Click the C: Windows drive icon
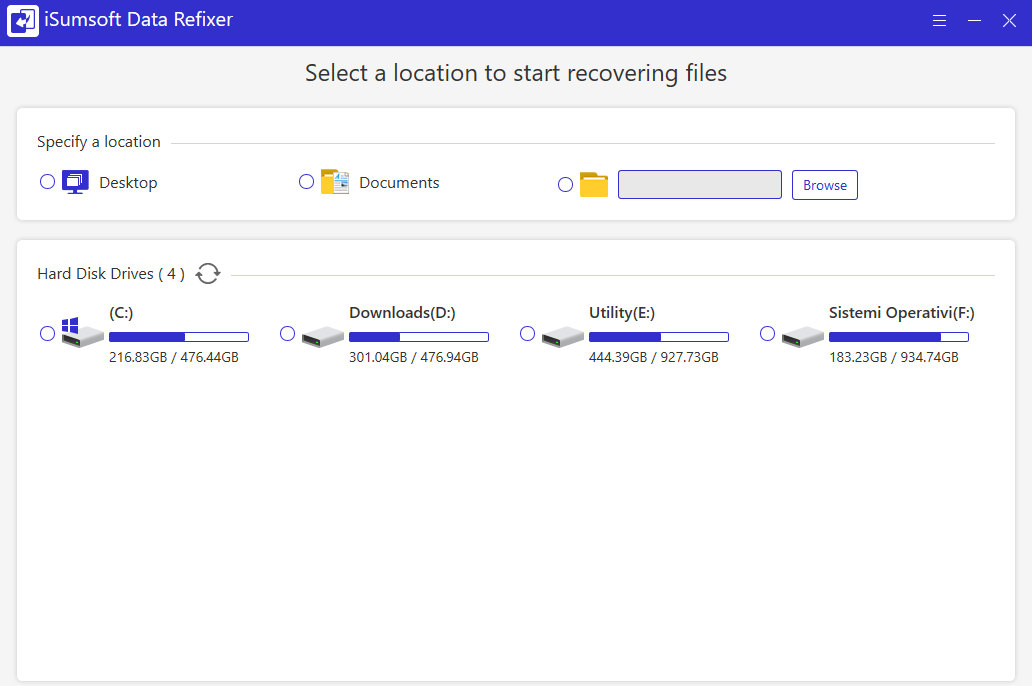 pyautogui.click(x=82, y=332)
